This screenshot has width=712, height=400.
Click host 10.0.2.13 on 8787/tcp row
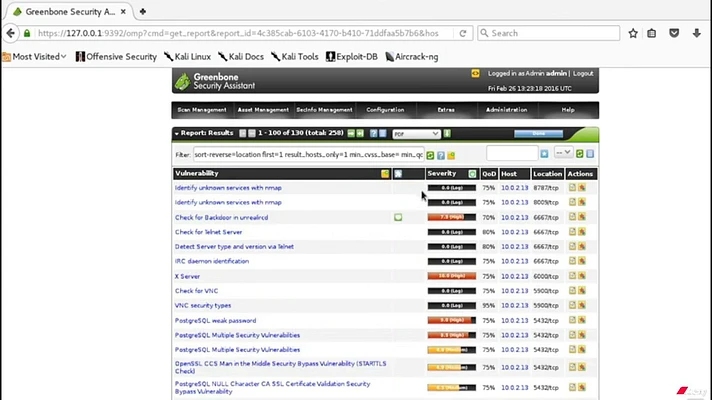(514, 188)
